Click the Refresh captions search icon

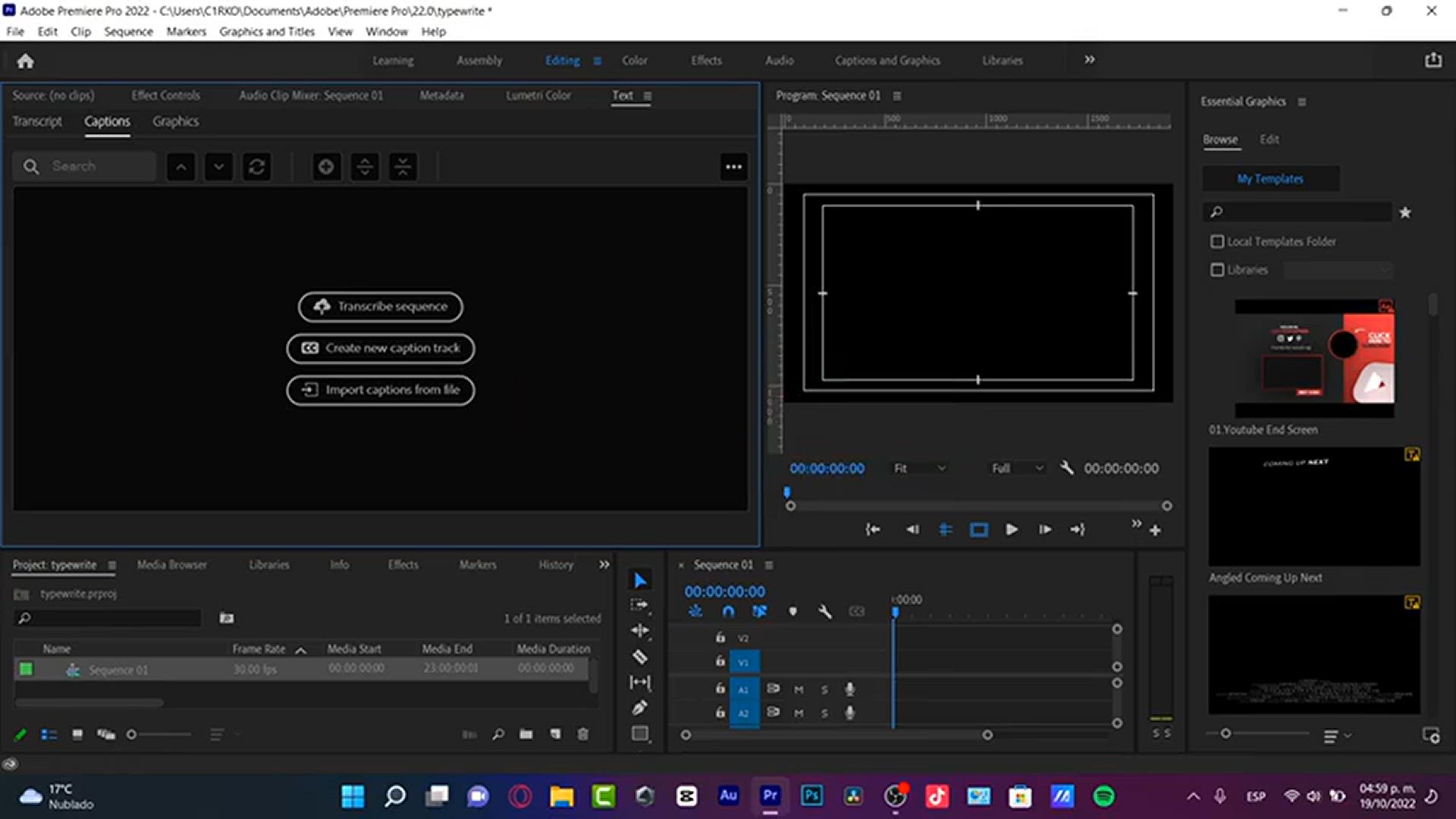pos(256,167)
